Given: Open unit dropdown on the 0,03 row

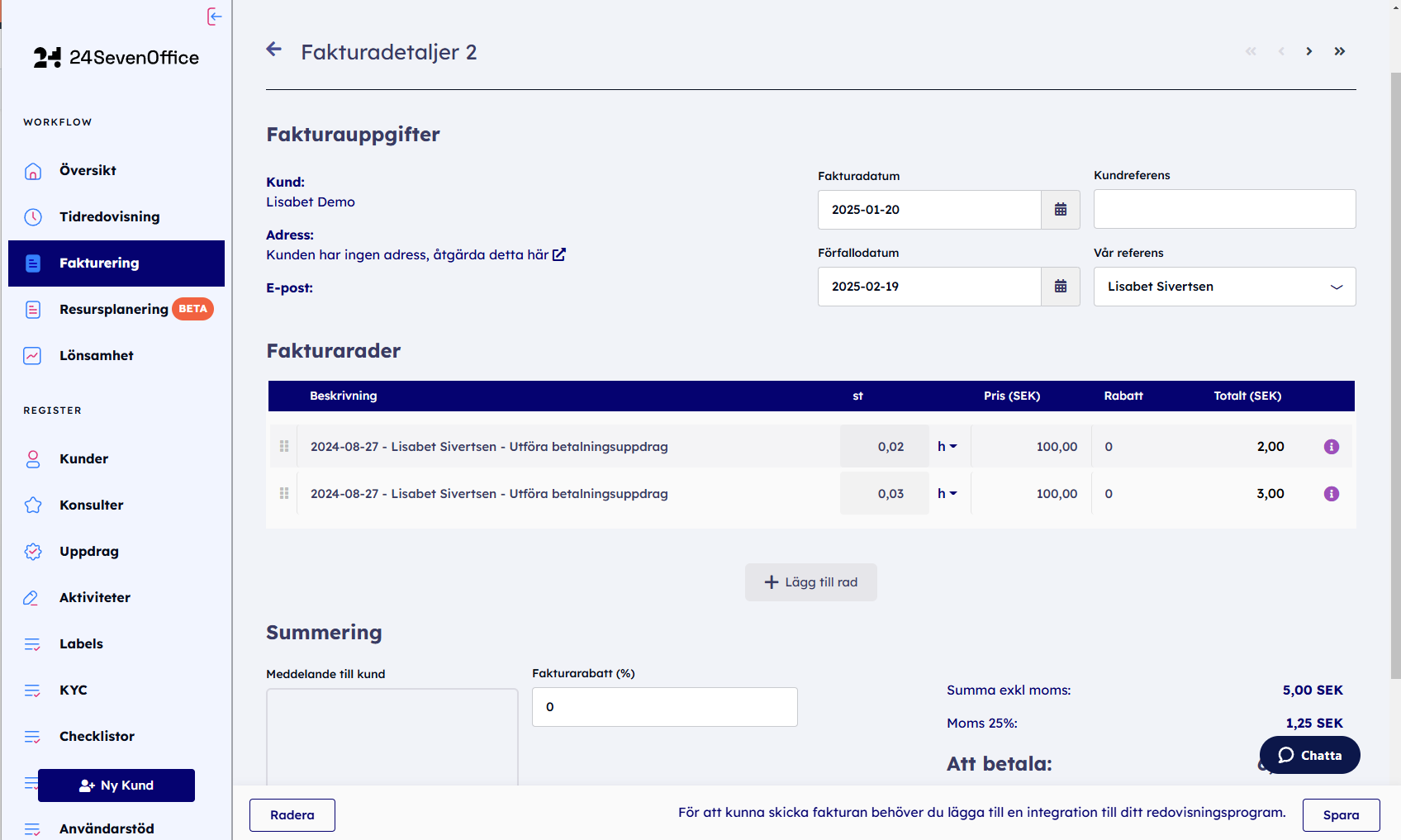Looking at the screenshot, I should (947, 494).
